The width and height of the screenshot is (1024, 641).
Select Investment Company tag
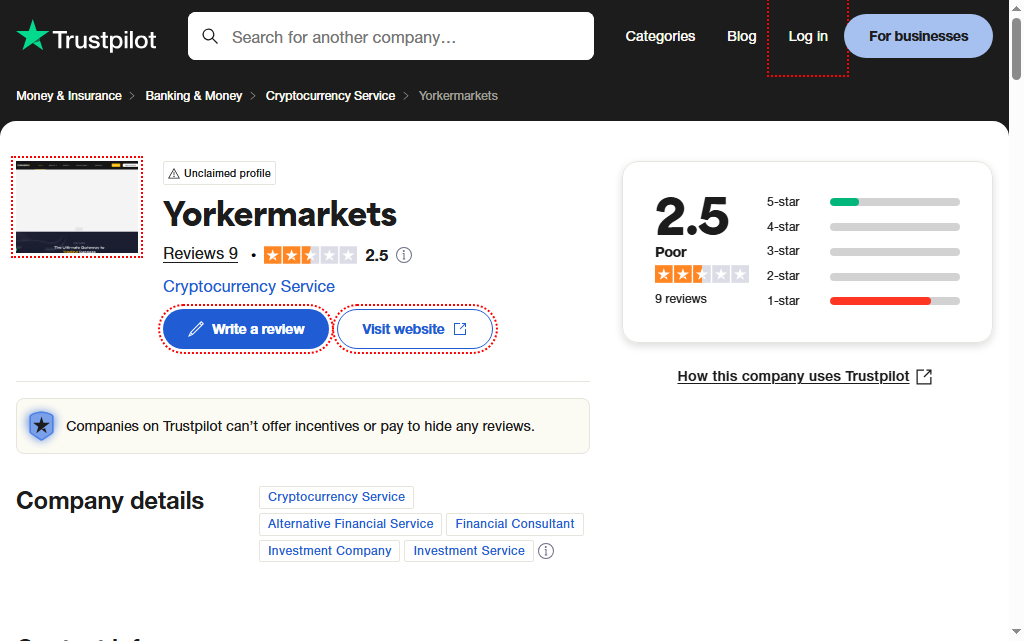click(x=329, y=551)
